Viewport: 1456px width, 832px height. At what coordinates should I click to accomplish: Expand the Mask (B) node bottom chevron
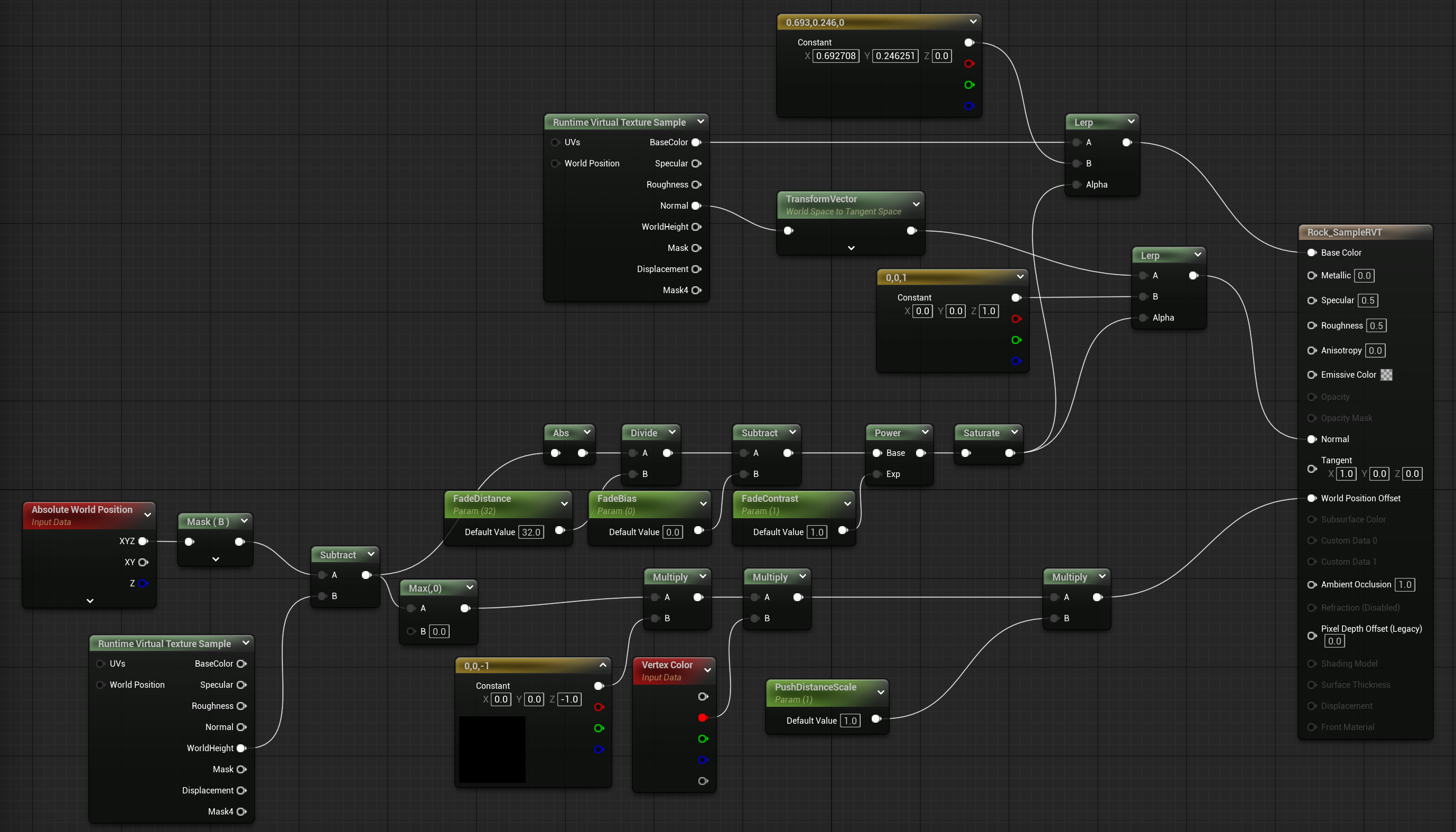216,559
